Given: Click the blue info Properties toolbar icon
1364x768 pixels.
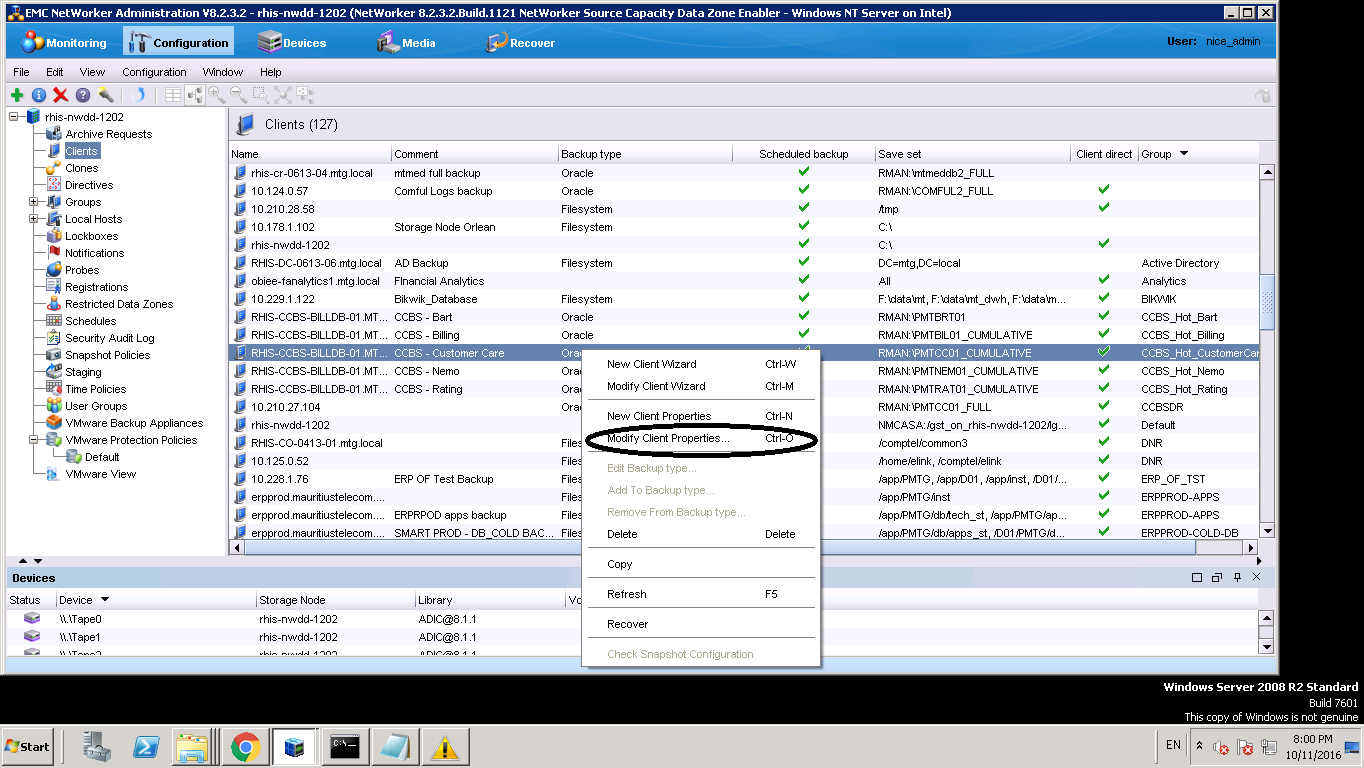Looking at the screenshot, I should 39,95.
